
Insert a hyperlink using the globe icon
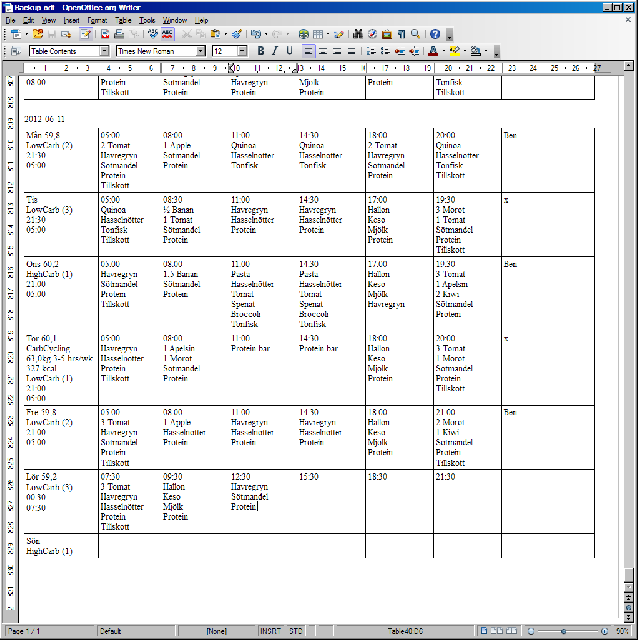(x=303, y=34)
